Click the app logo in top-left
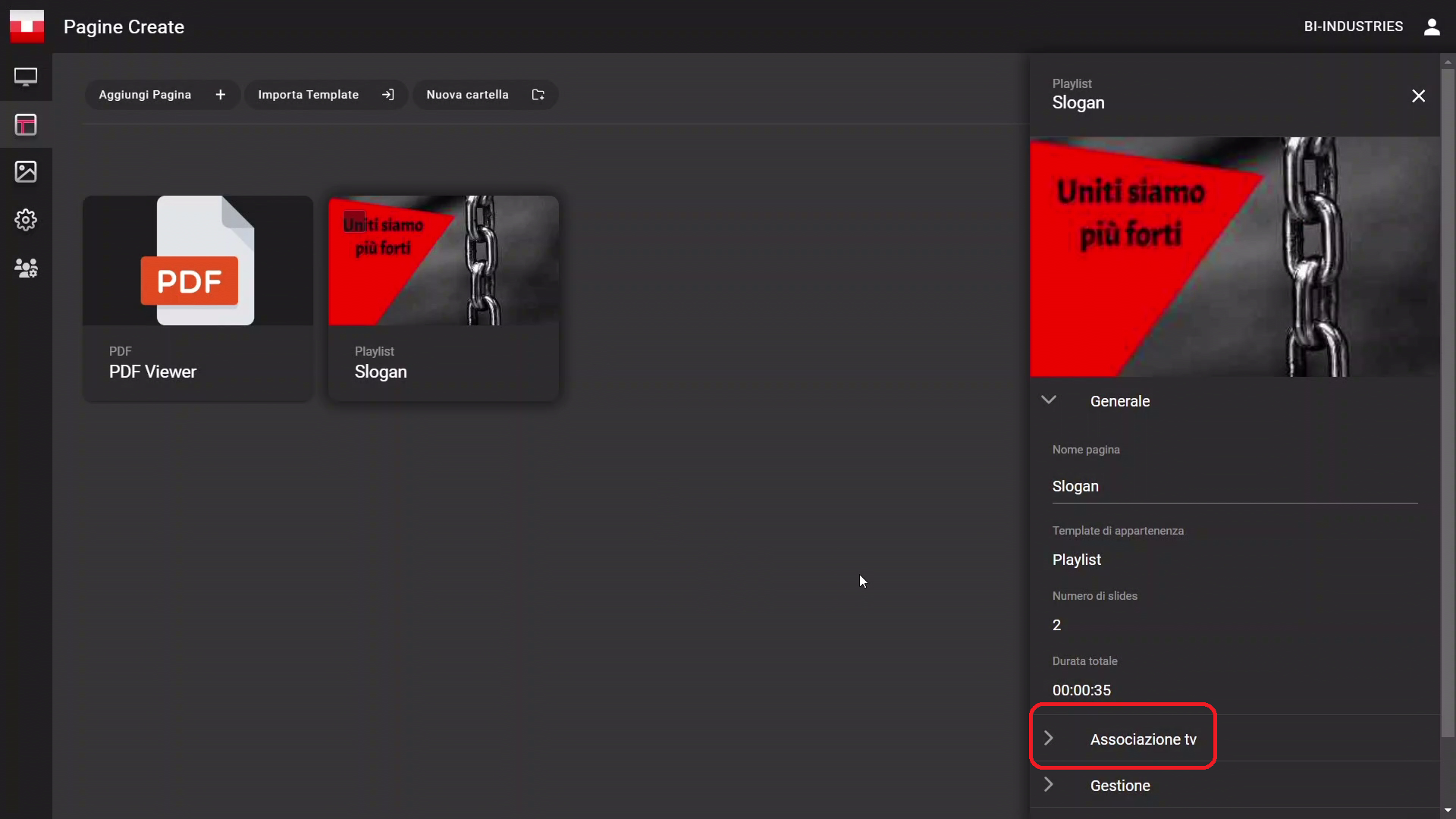Viewport: 1456px width, 819px height. [27, 26]
